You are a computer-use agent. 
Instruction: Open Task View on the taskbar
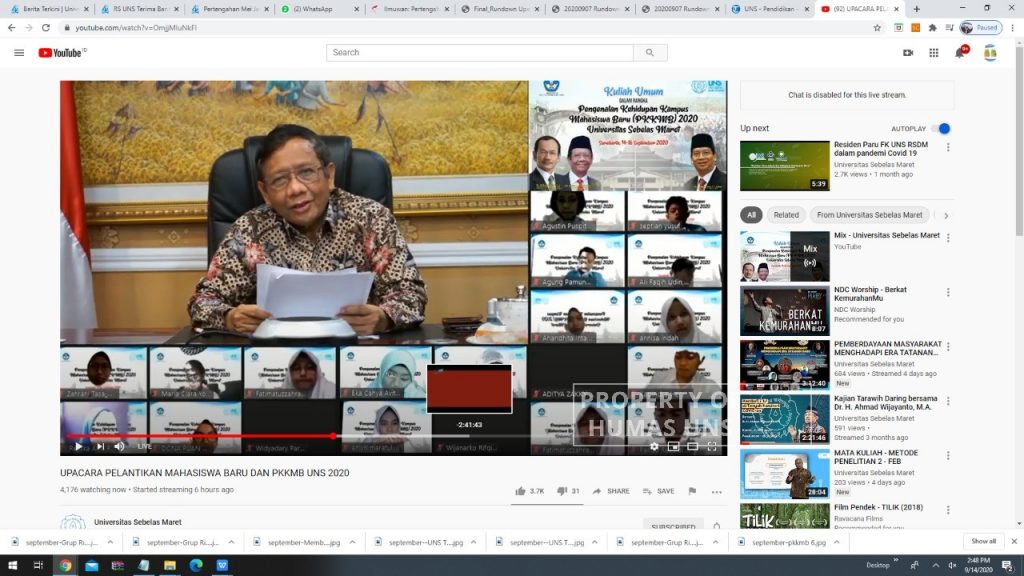click(x=38, y=566)
